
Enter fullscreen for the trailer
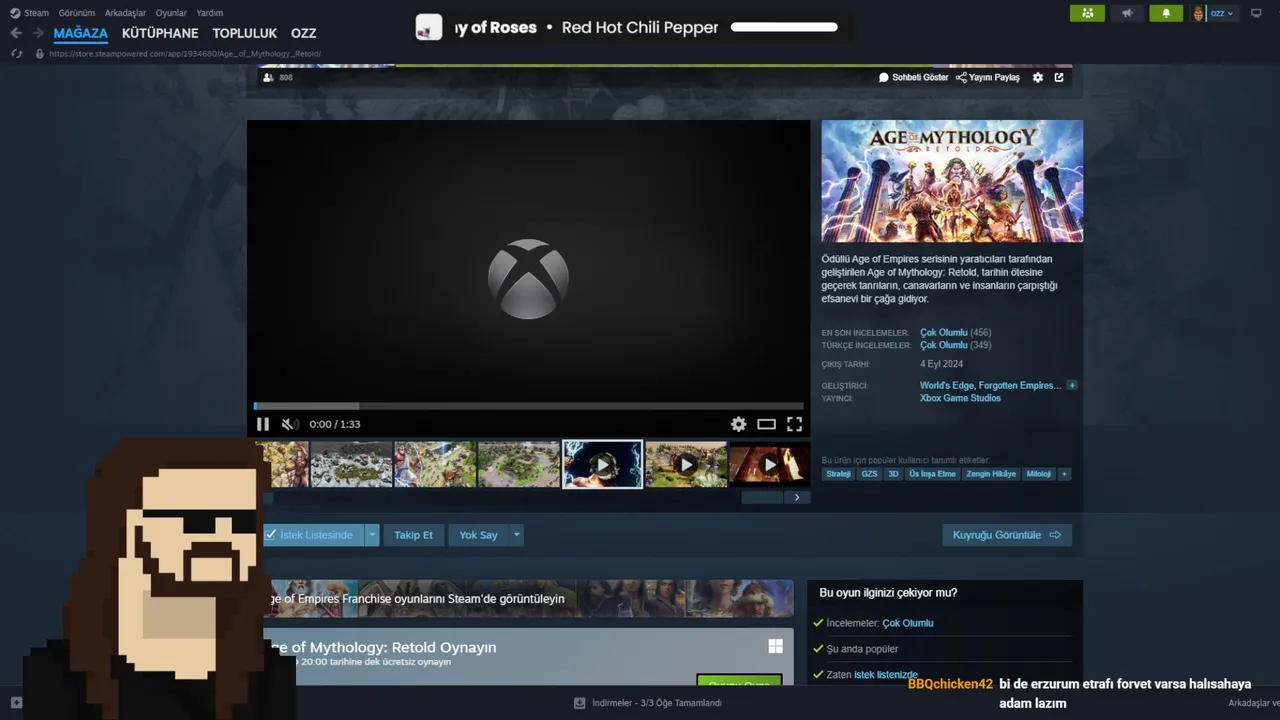point(794,424)
